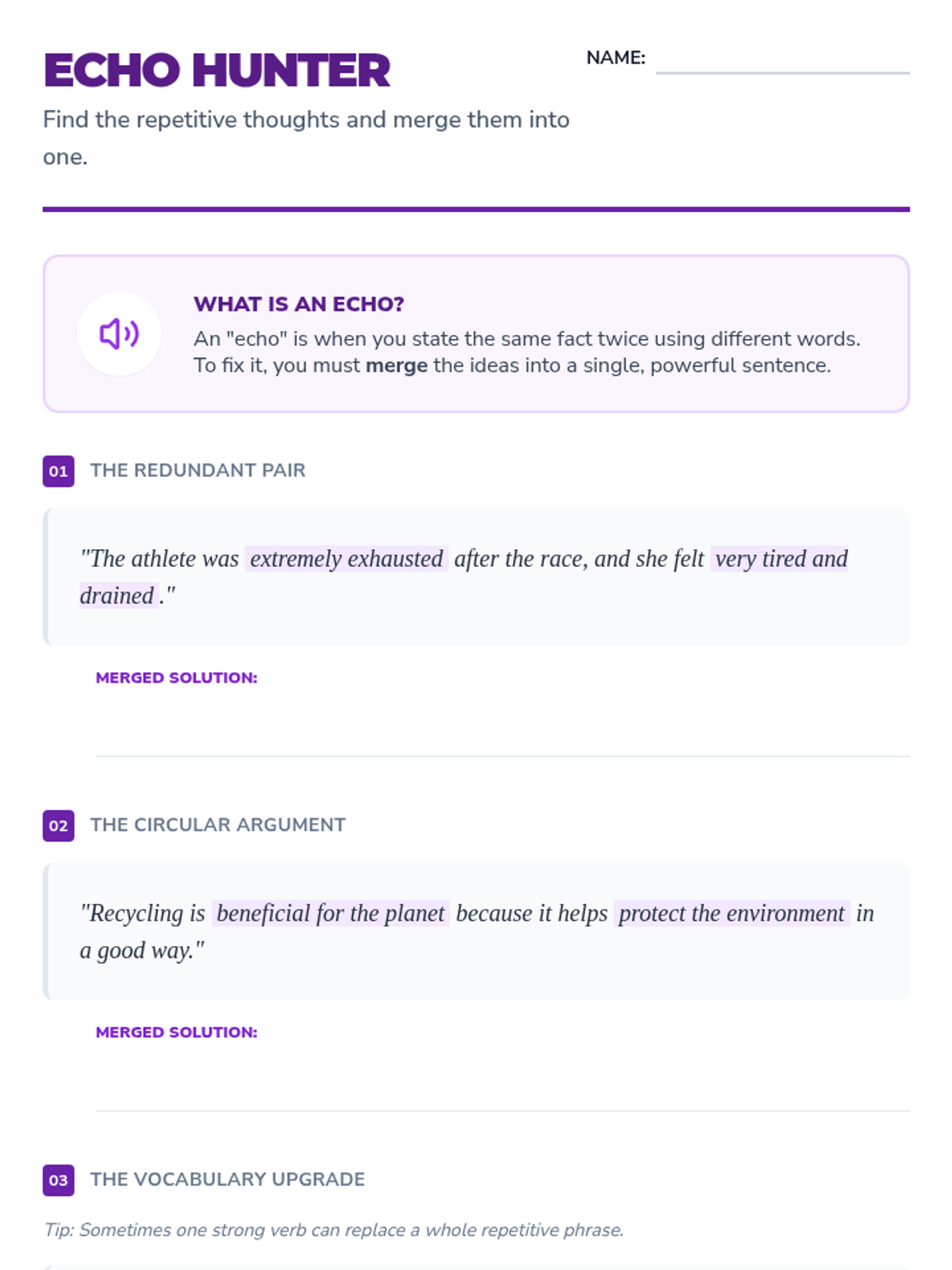Click the highlighted word 'drained'
The image size is (952, 1270).
coord(117,595)
